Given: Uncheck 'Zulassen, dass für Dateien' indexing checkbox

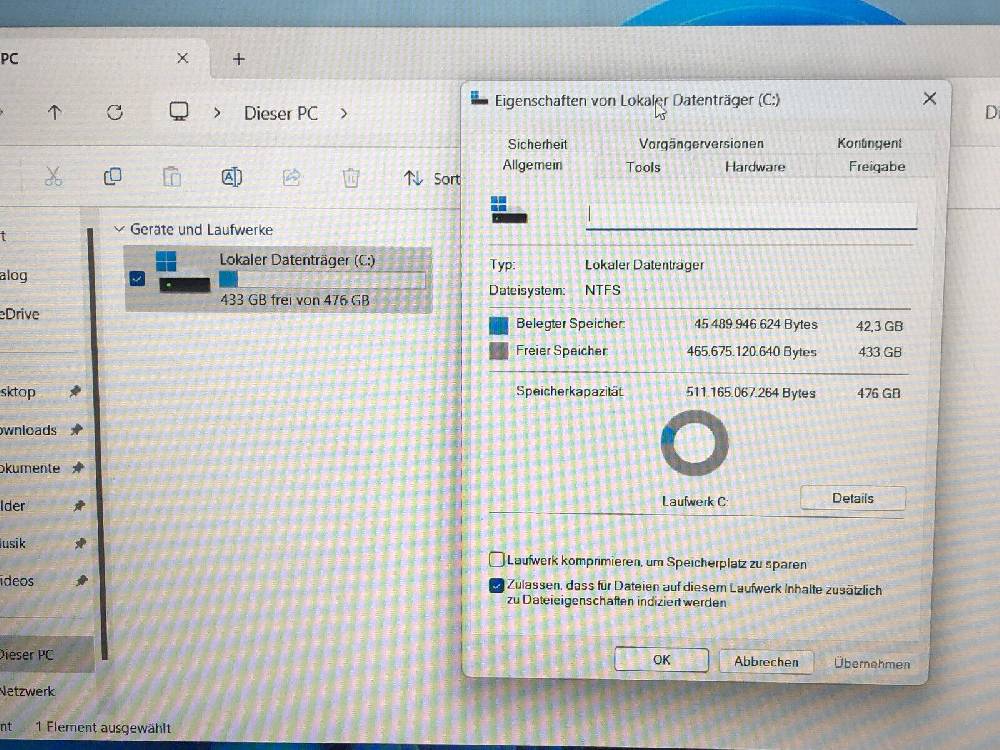Looking at the screenshot, I should click(x=497, y=585).
